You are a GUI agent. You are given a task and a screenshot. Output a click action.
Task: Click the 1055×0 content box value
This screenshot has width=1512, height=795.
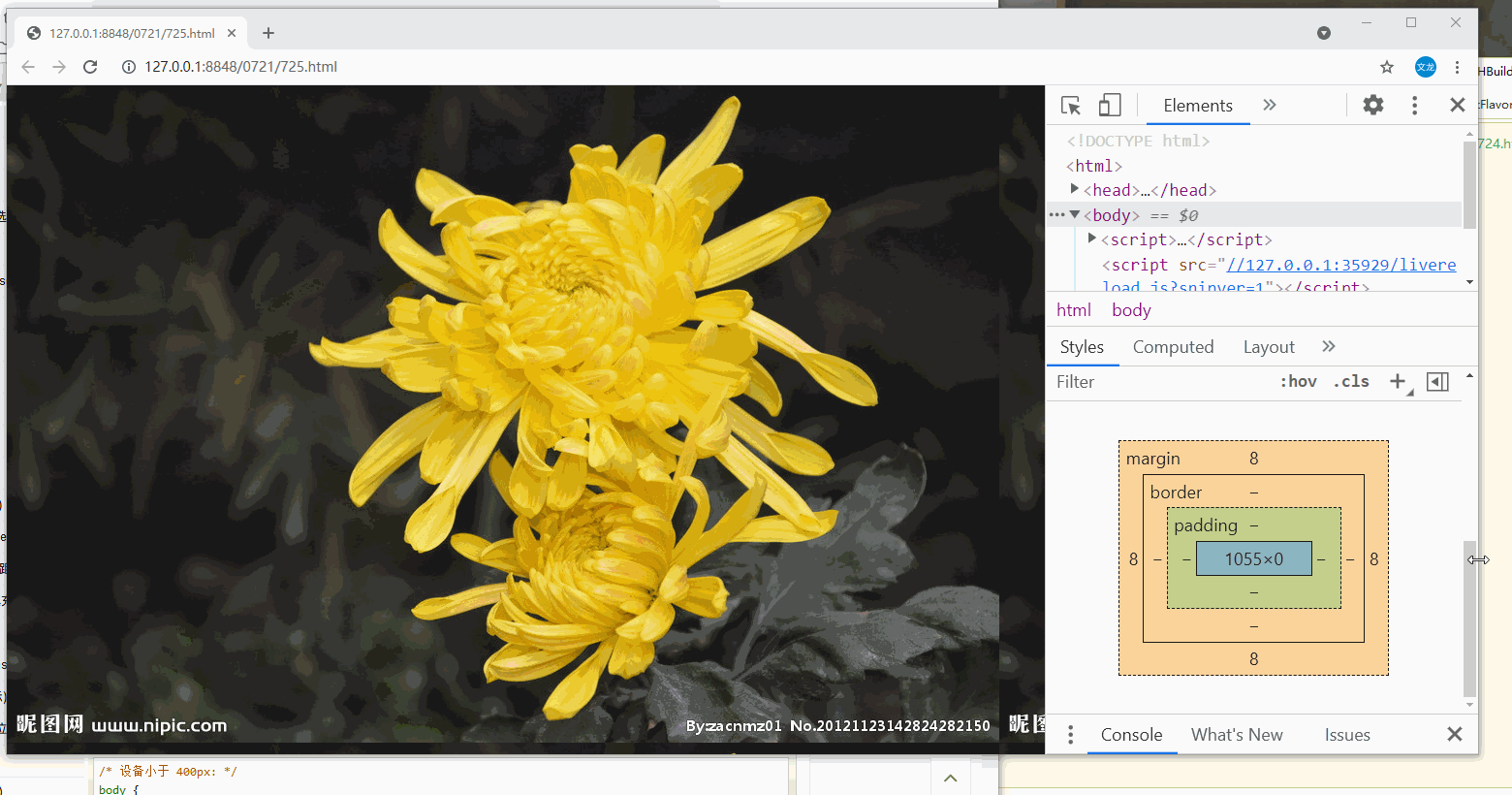point(1253,558)
